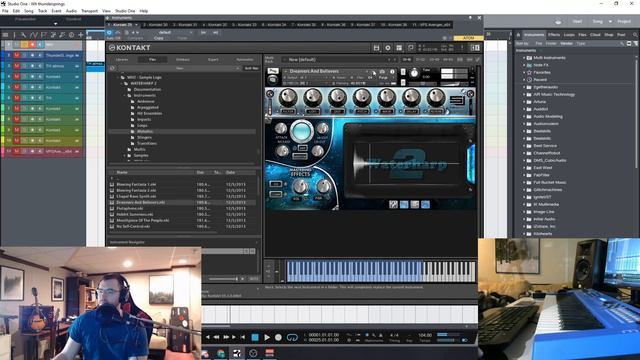
Task: Open Kontakt options gear icon
Action: pos(388,48)
